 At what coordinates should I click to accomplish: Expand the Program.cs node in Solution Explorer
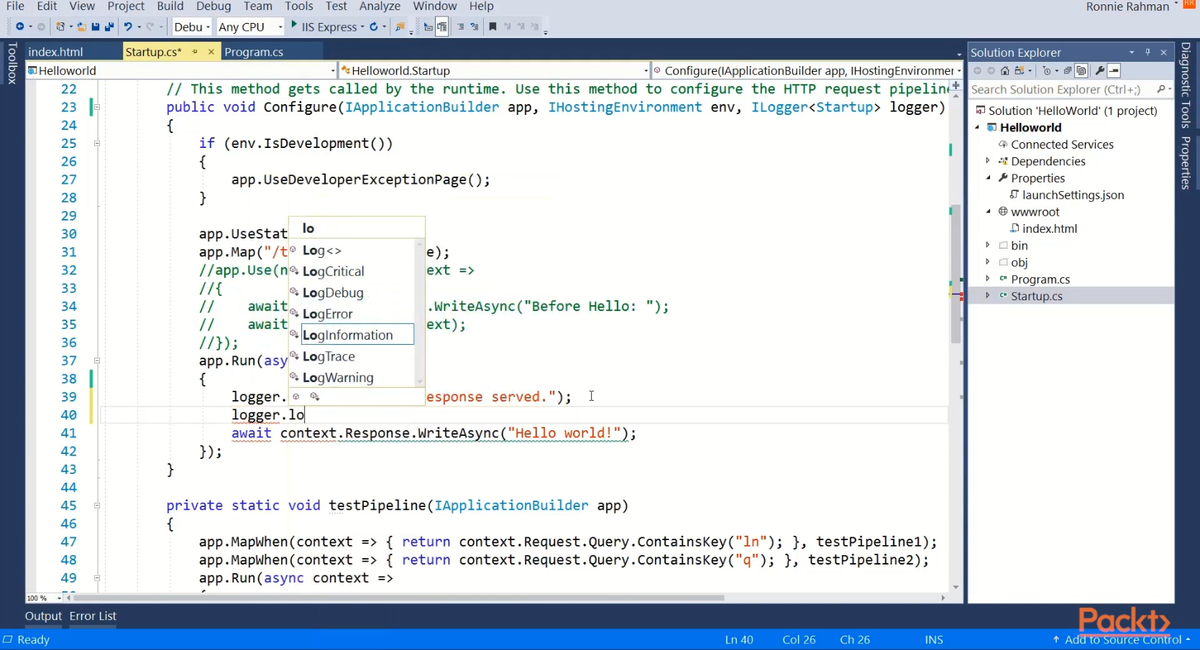coord(988,279)
